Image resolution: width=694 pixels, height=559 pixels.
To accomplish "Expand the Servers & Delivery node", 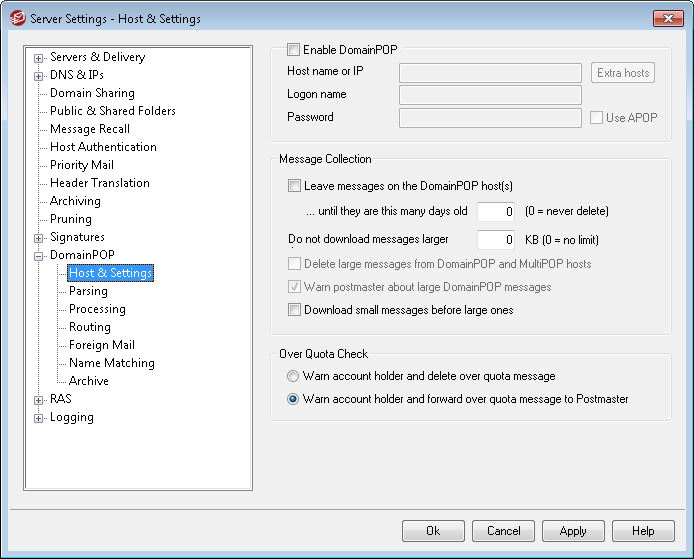I will point(39,58).
